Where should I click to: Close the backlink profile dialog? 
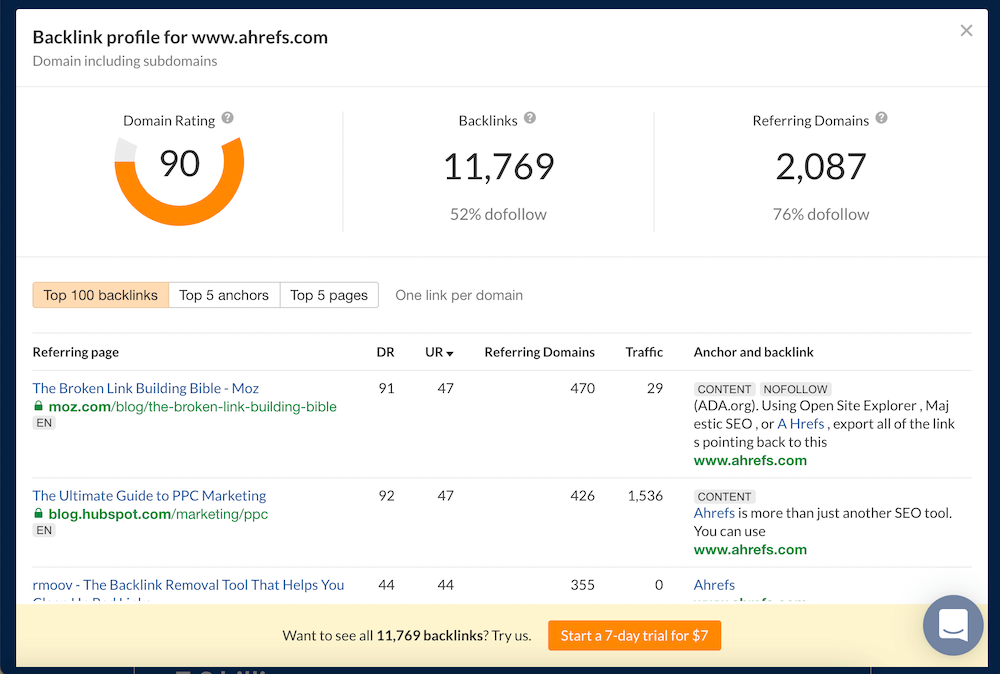(x=966, y=31)
